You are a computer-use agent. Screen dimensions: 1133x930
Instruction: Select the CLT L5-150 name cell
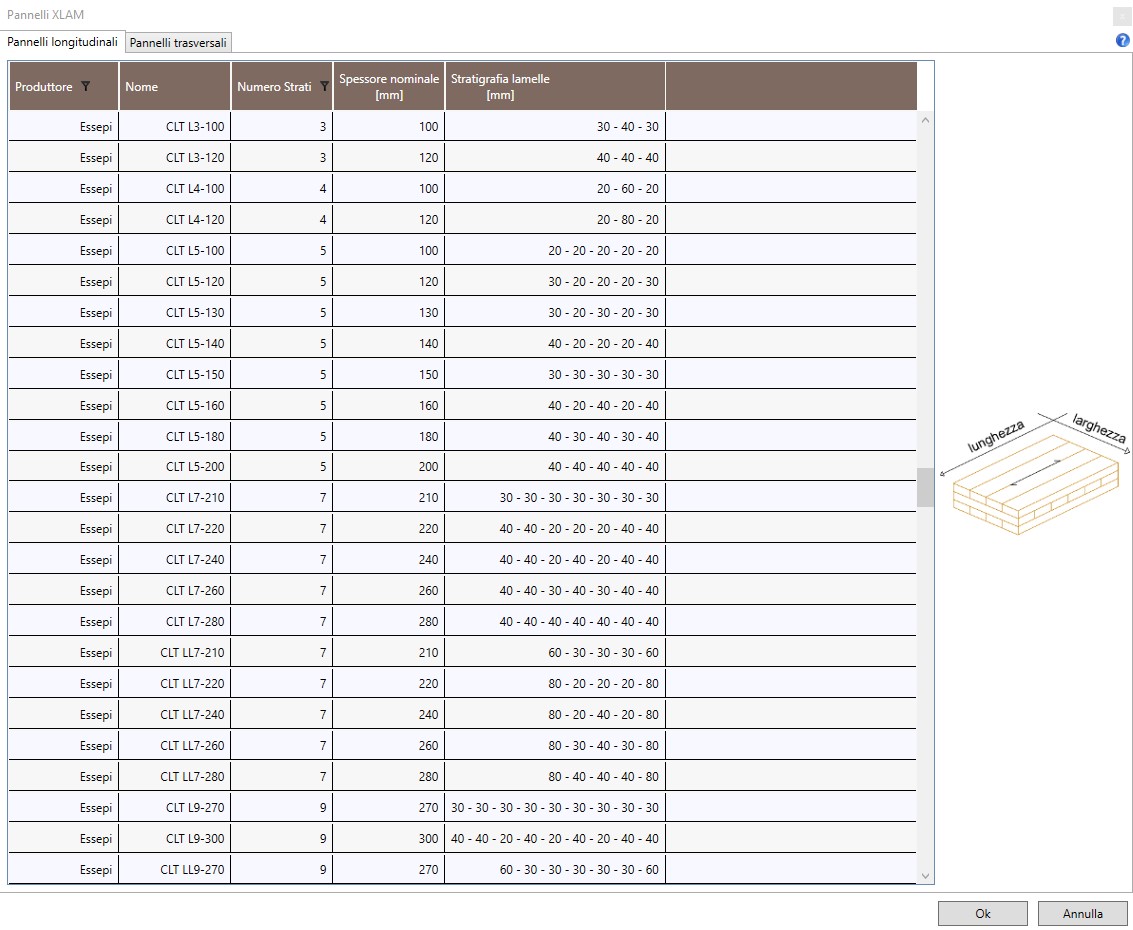pos(175,375)
